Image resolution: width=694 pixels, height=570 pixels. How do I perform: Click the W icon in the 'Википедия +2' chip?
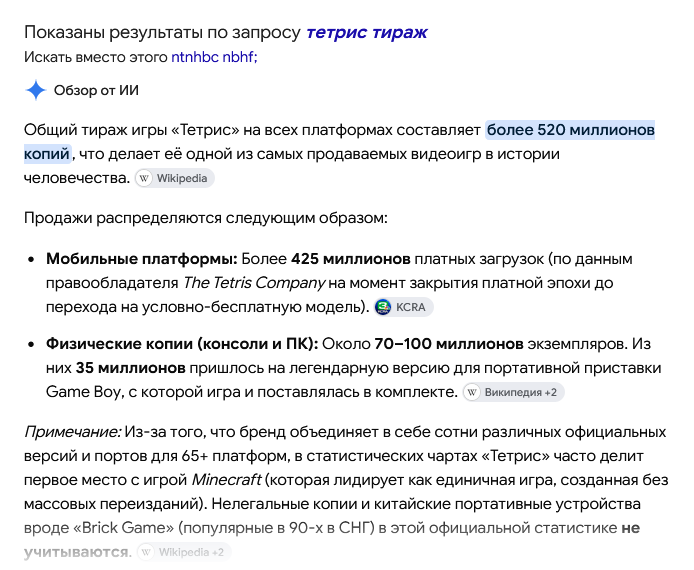[472, 393]
